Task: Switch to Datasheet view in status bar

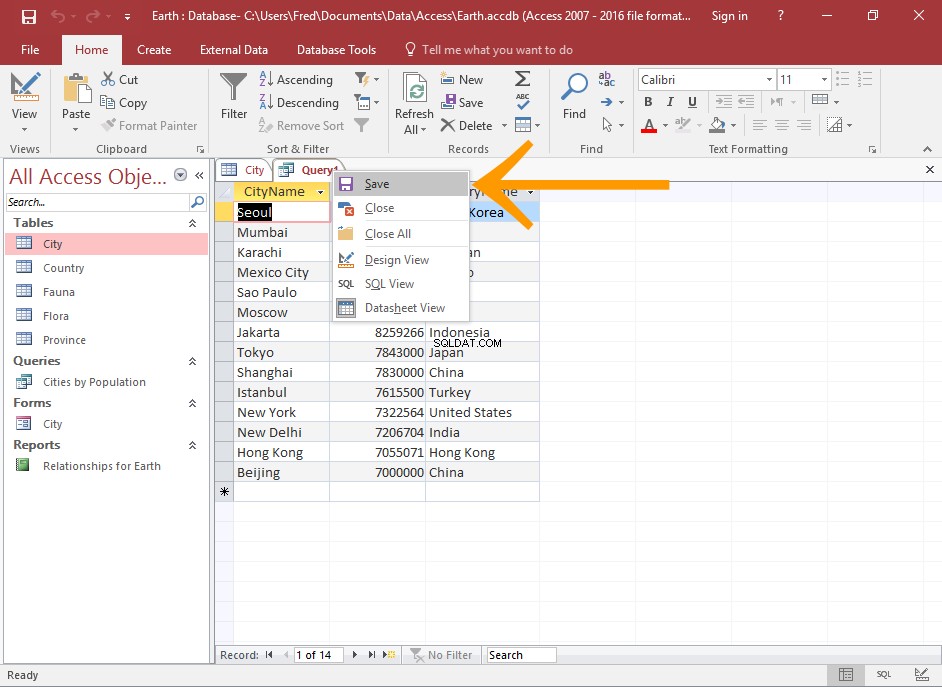Action: pyautogui.click(x=846, y=674)
